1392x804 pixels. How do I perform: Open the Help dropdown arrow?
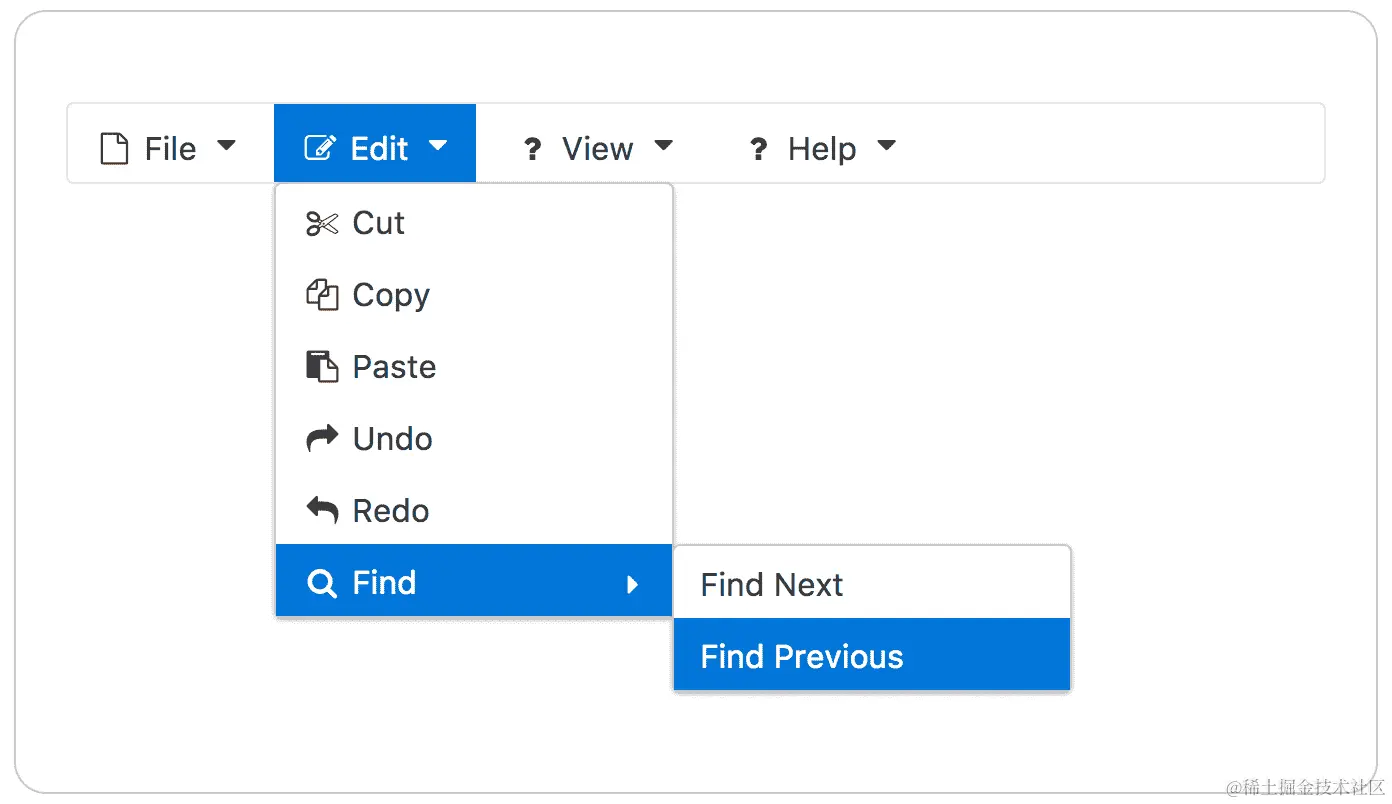(x=886, y=146)
